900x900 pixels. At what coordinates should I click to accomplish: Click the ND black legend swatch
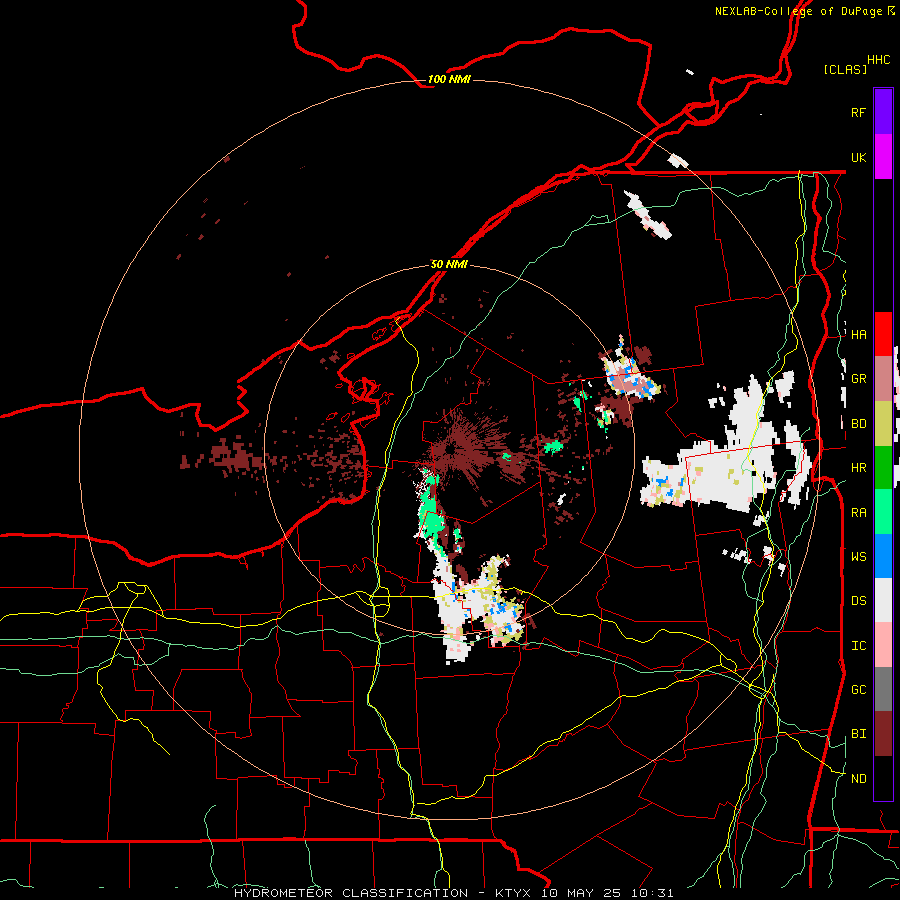click(x=883, y=778)
